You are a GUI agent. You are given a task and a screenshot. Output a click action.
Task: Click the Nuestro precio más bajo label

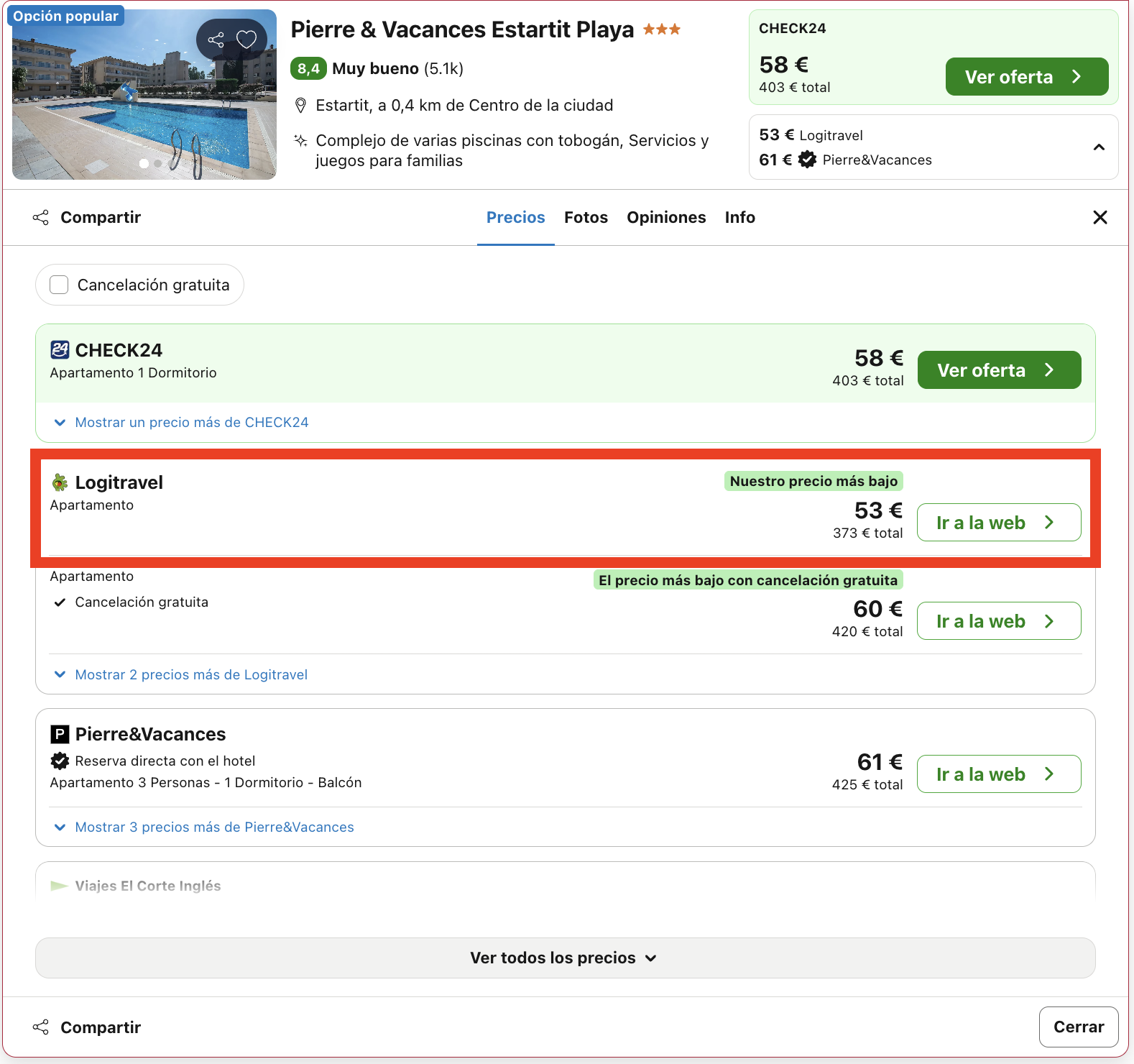(x=813, y=481)
